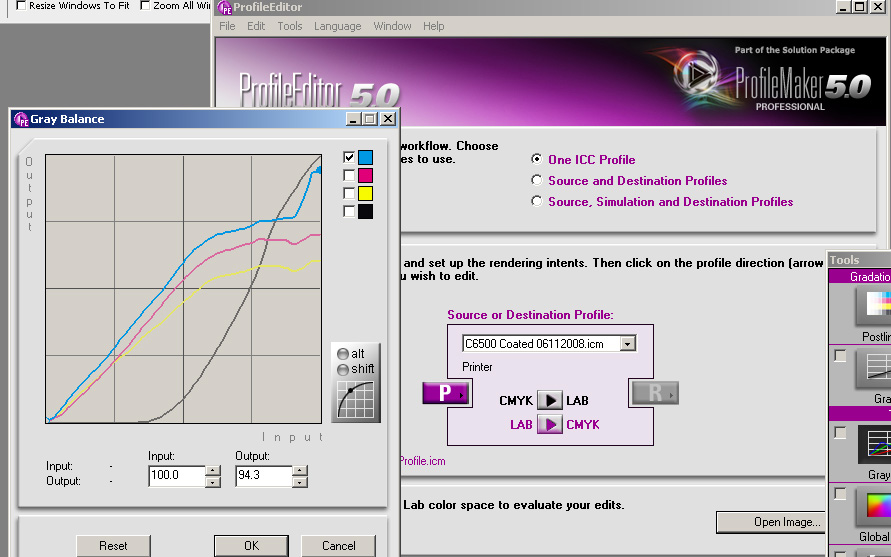Viewport: 891px width, 557px height.
Task: Select the Gray Balance tool icon in Tools
Action: click(x=875, y=445)
